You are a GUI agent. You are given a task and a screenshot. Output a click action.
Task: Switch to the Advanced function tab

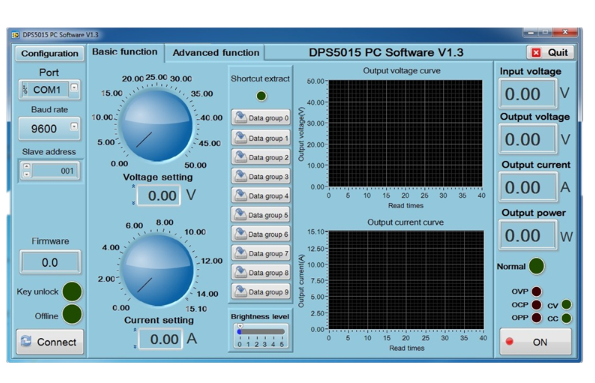pyautogui.click(x=216, y=53)
